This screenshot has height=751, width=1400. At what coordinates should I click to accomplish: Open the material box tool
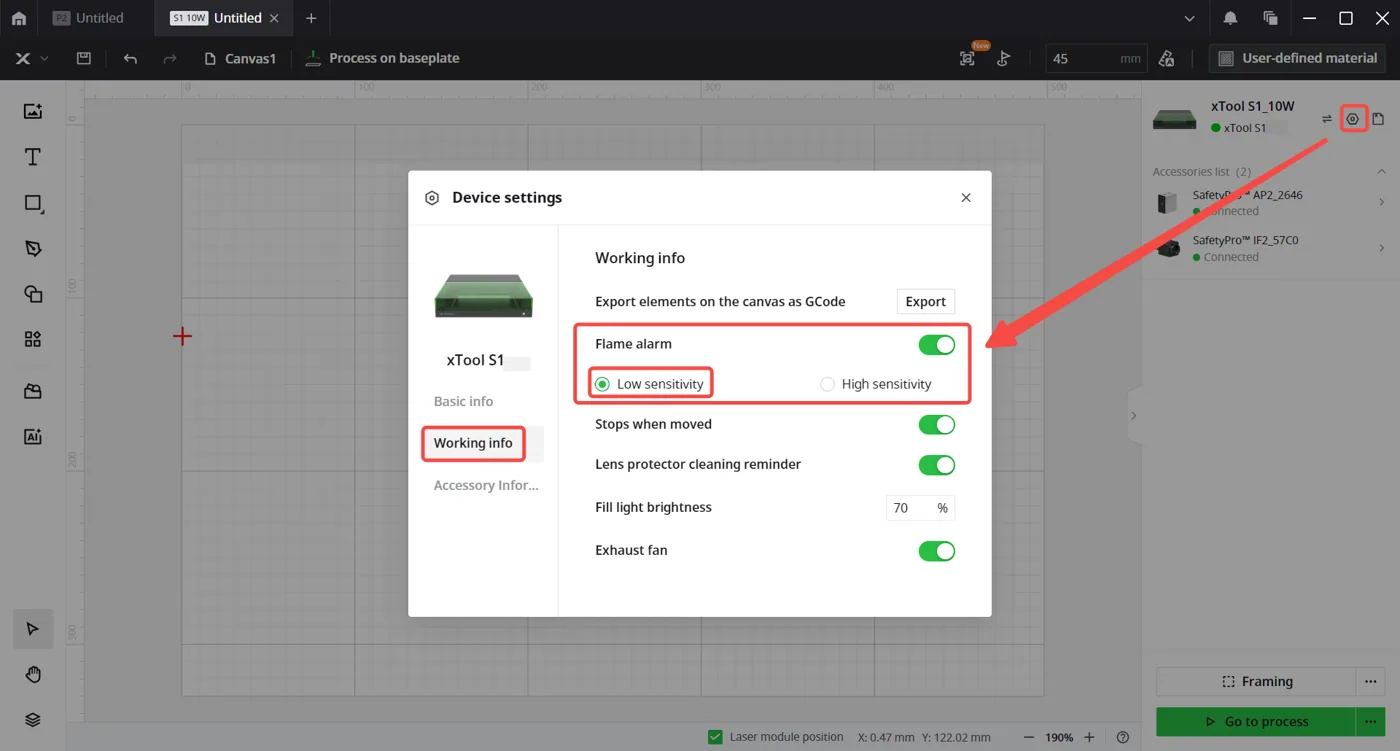coord(33,391)
